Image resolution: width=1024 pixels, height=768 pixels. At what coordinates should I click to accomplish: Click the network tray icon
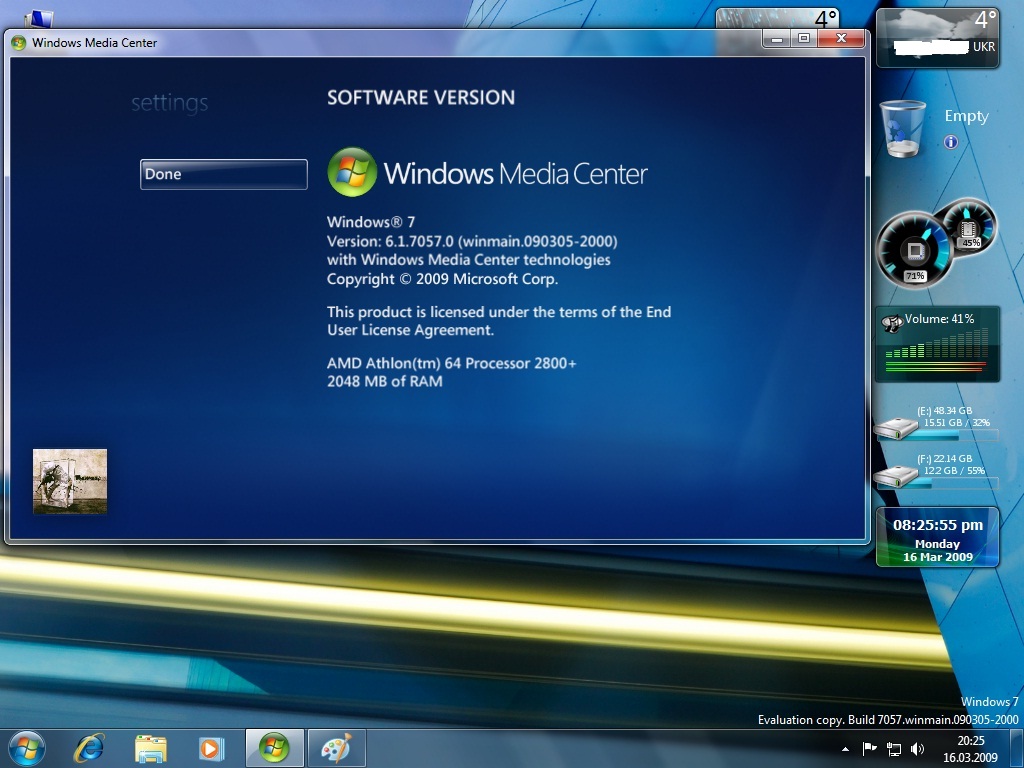pyautogui.click(x=893, y=749)
